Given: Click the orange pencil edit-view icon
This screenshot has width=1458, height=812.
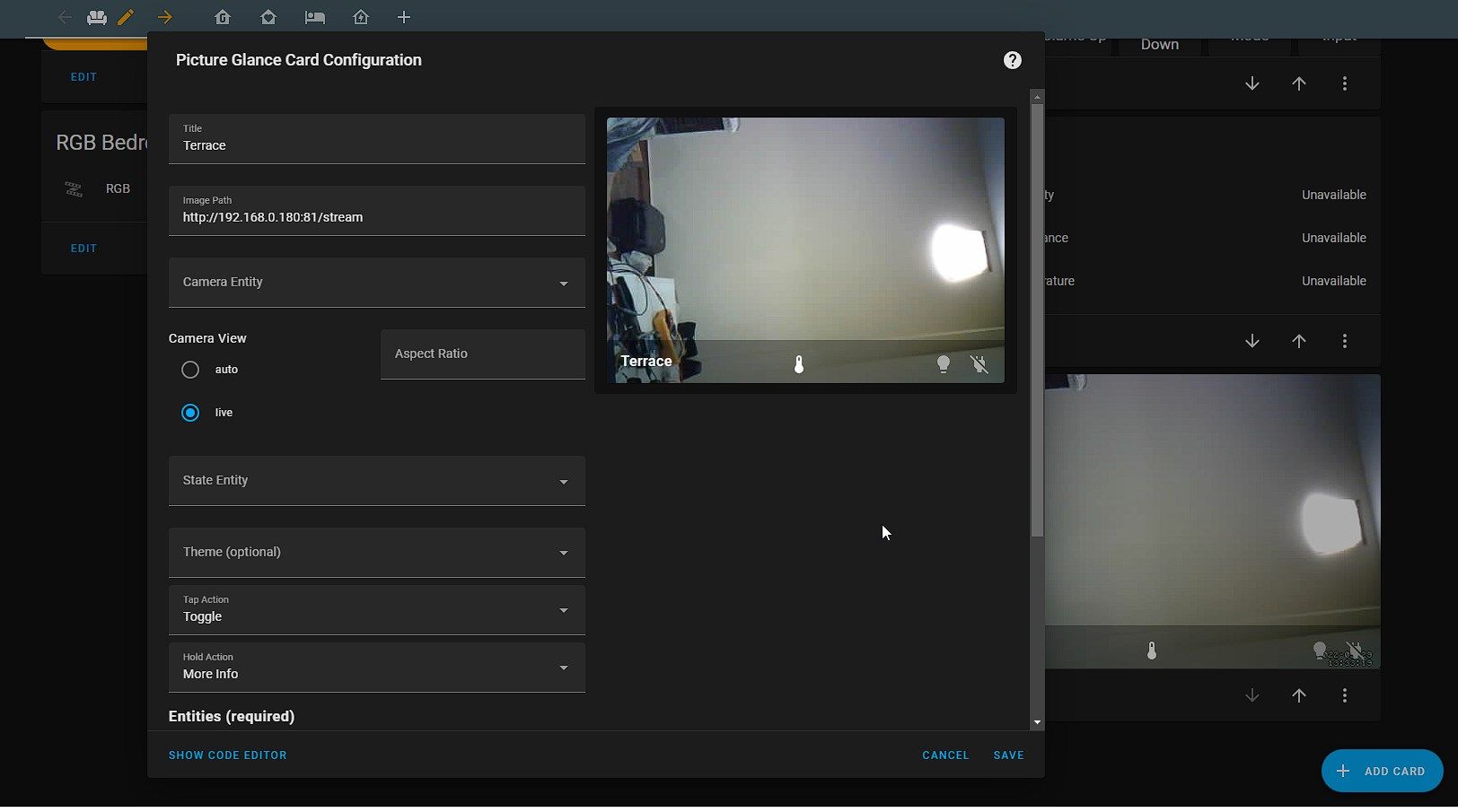Looking at the screenshot, I should click(x=126, y=17).
